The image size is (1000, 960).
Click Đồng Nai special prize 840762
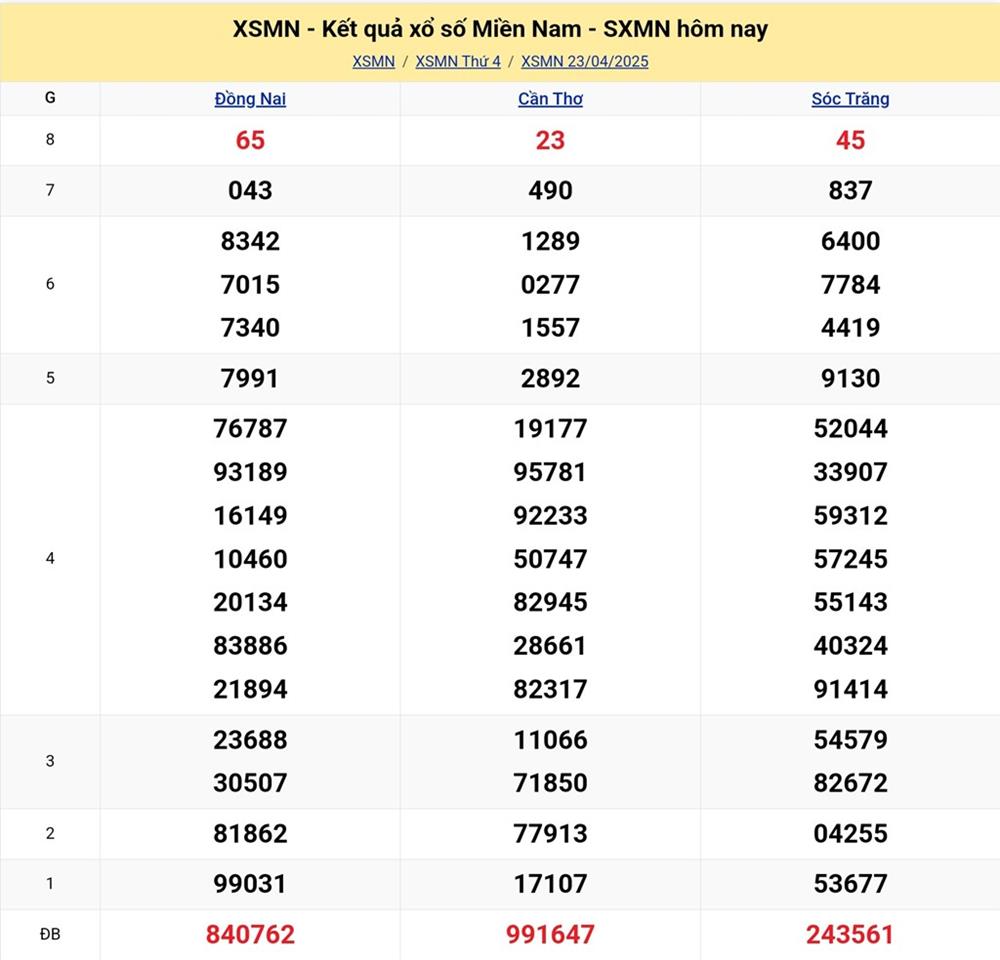[x=250, y=934]
